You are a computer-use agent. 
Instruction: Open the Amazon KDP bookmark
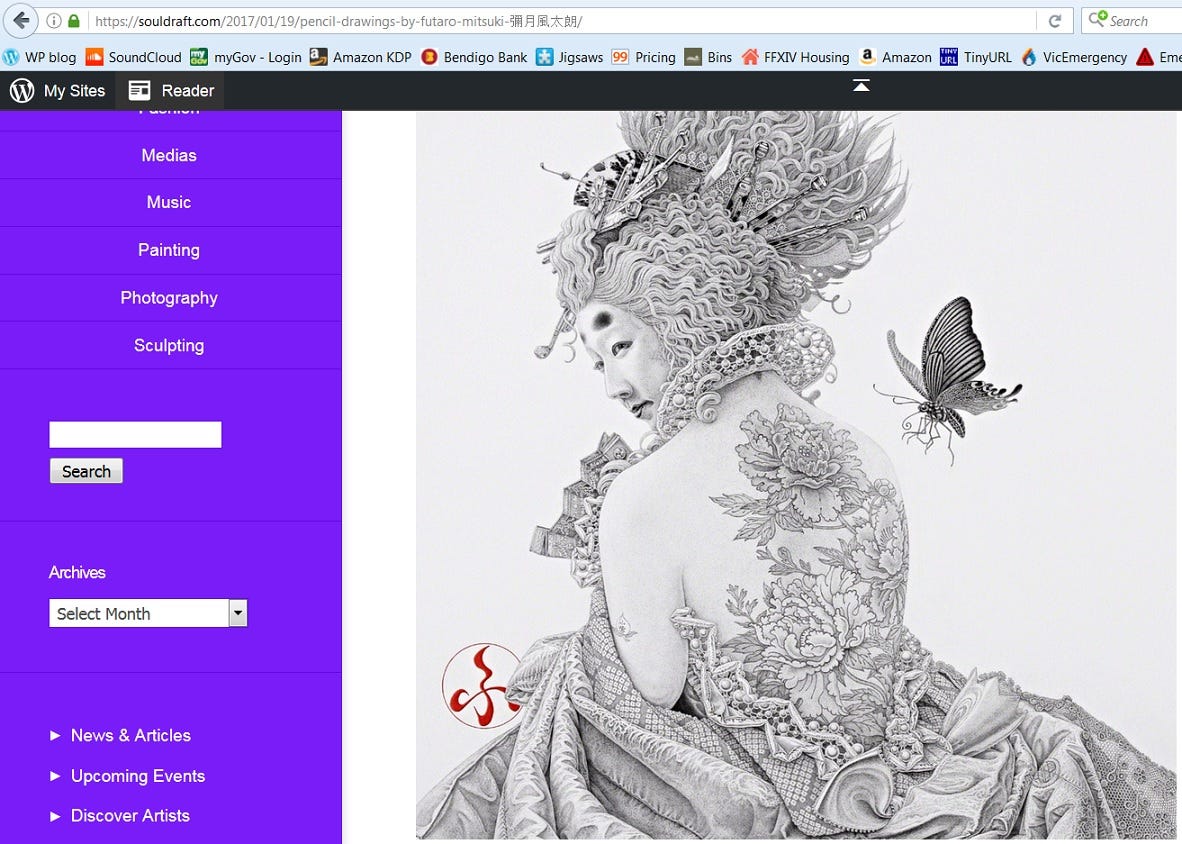[360, 57]
